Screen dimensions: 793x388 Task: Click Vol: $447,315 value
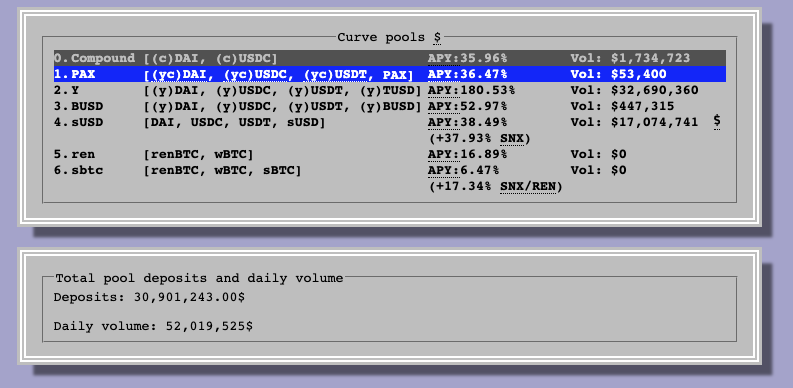(622, 107)
